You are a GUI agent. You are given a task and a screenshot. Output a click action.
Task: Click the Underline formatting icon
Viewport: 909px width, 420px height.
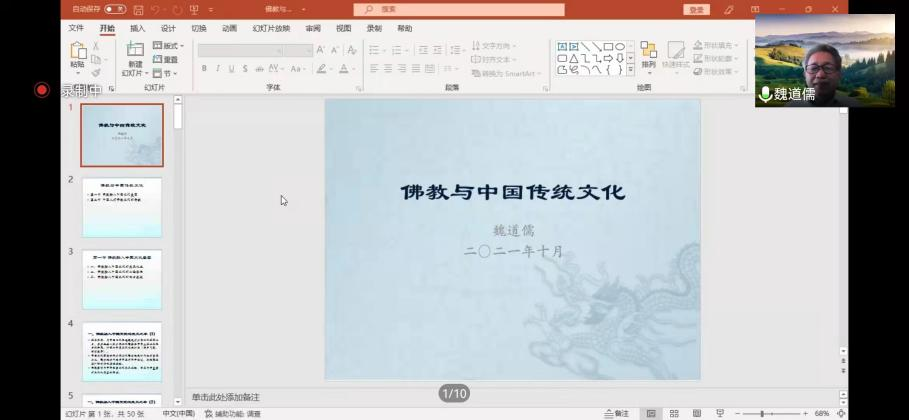(x=231, y=69)
